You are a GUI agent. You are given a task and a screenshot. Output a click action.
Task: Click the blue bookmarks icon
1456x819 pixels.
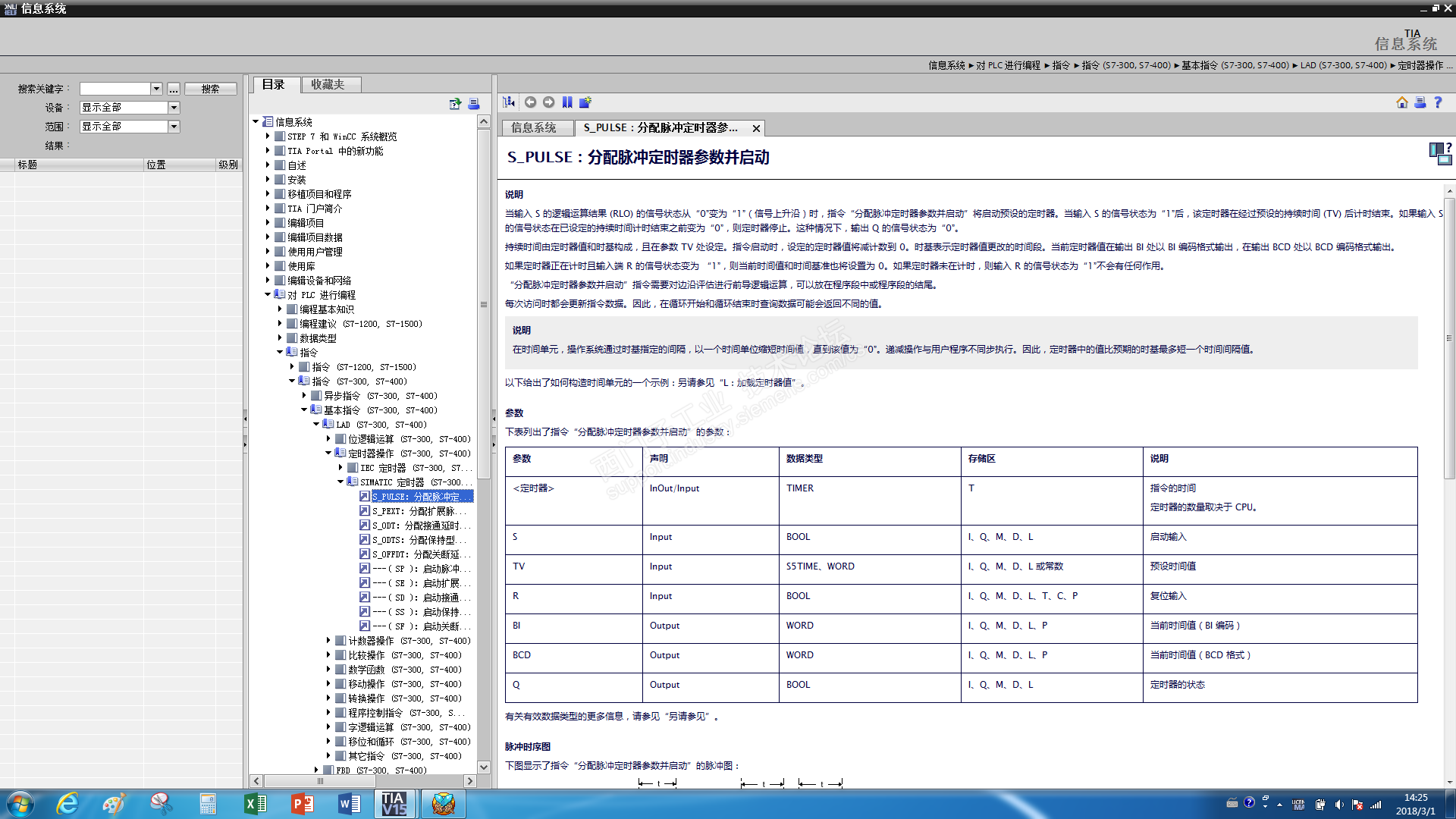[567, 102]
